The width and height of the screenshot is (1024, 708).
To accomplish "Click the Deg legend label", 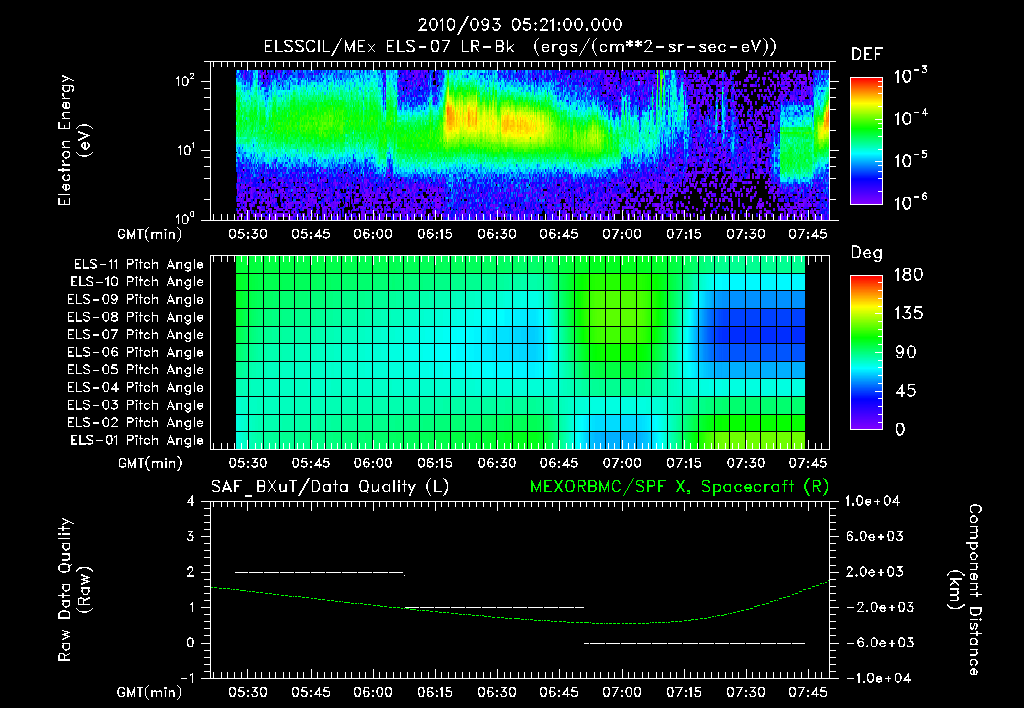I will 866,253.
